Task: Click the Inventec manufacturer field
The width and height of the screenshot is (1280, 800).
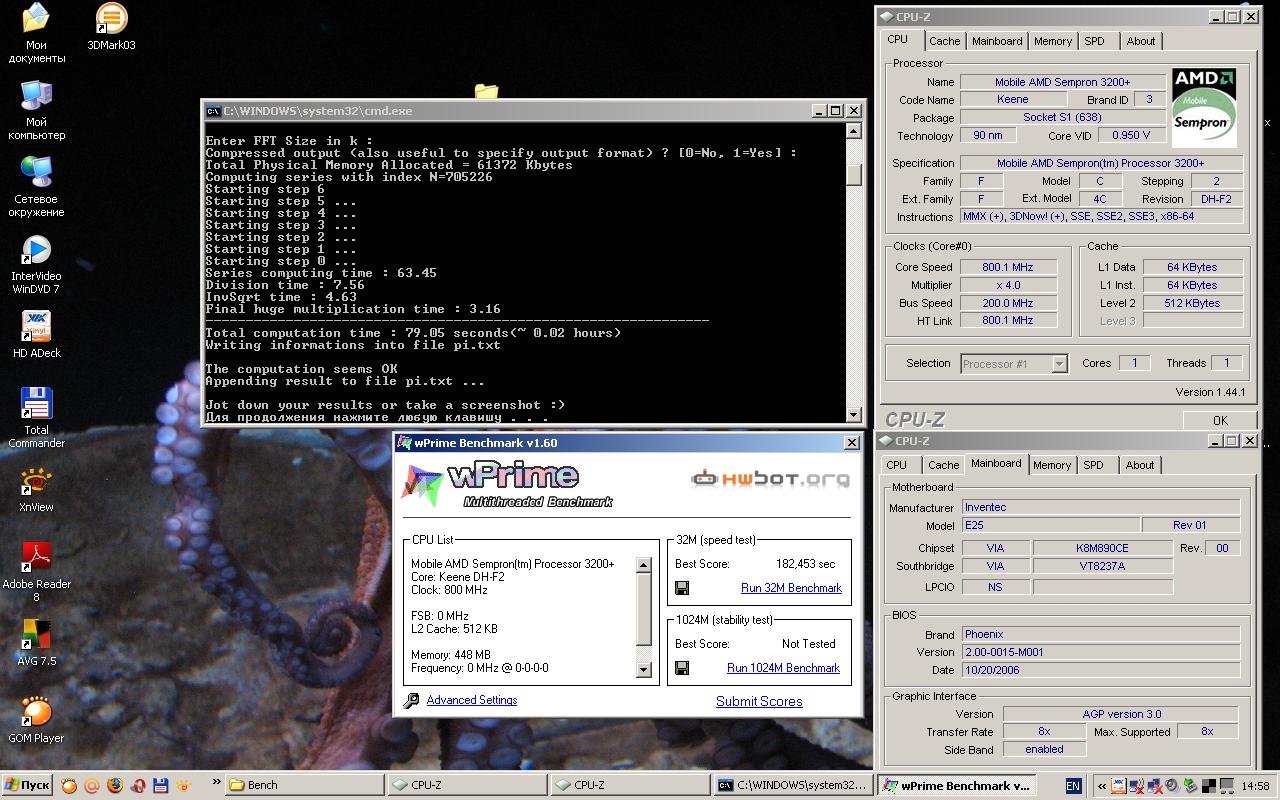Action: (x=1100, y=507)
